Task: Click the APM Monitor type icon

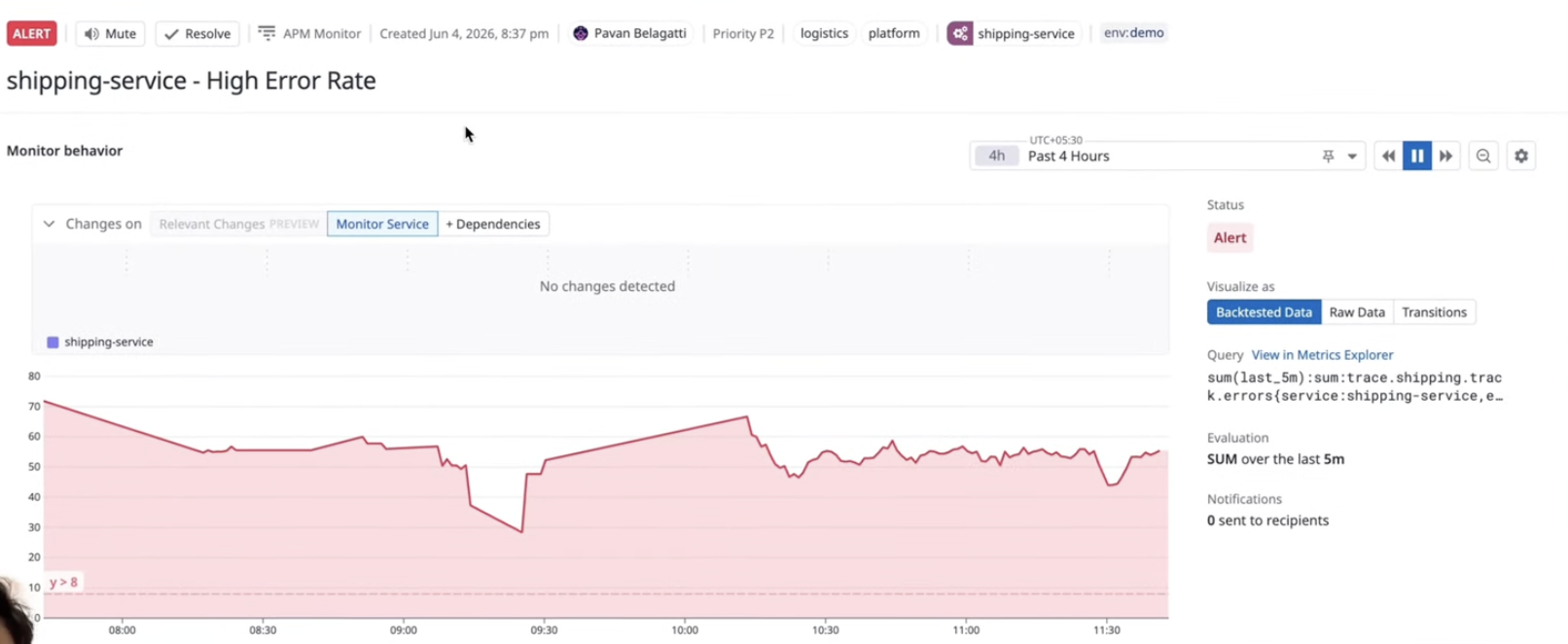Action: (267, 33)
